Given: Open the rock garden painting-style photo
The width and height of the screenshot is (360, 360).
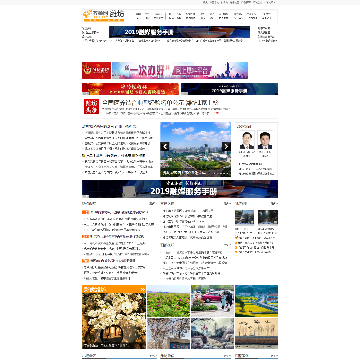Looking at the screenshot, I should pos(212,333).
